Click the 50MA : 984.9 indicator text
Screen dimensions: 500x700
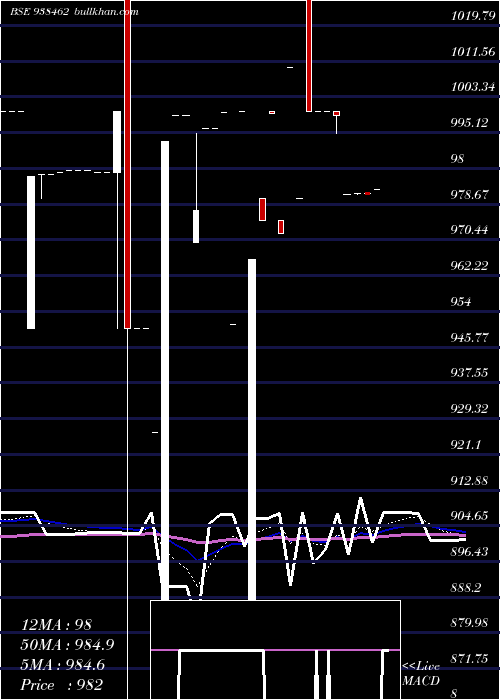67,645
